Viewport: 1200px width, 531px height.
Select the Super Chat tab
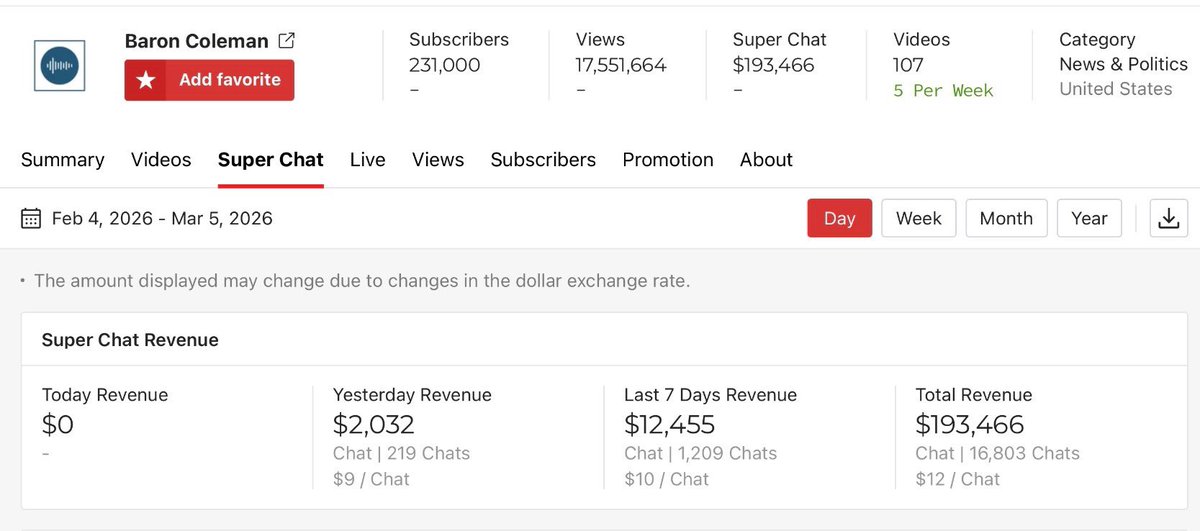(x=271, y=160)
